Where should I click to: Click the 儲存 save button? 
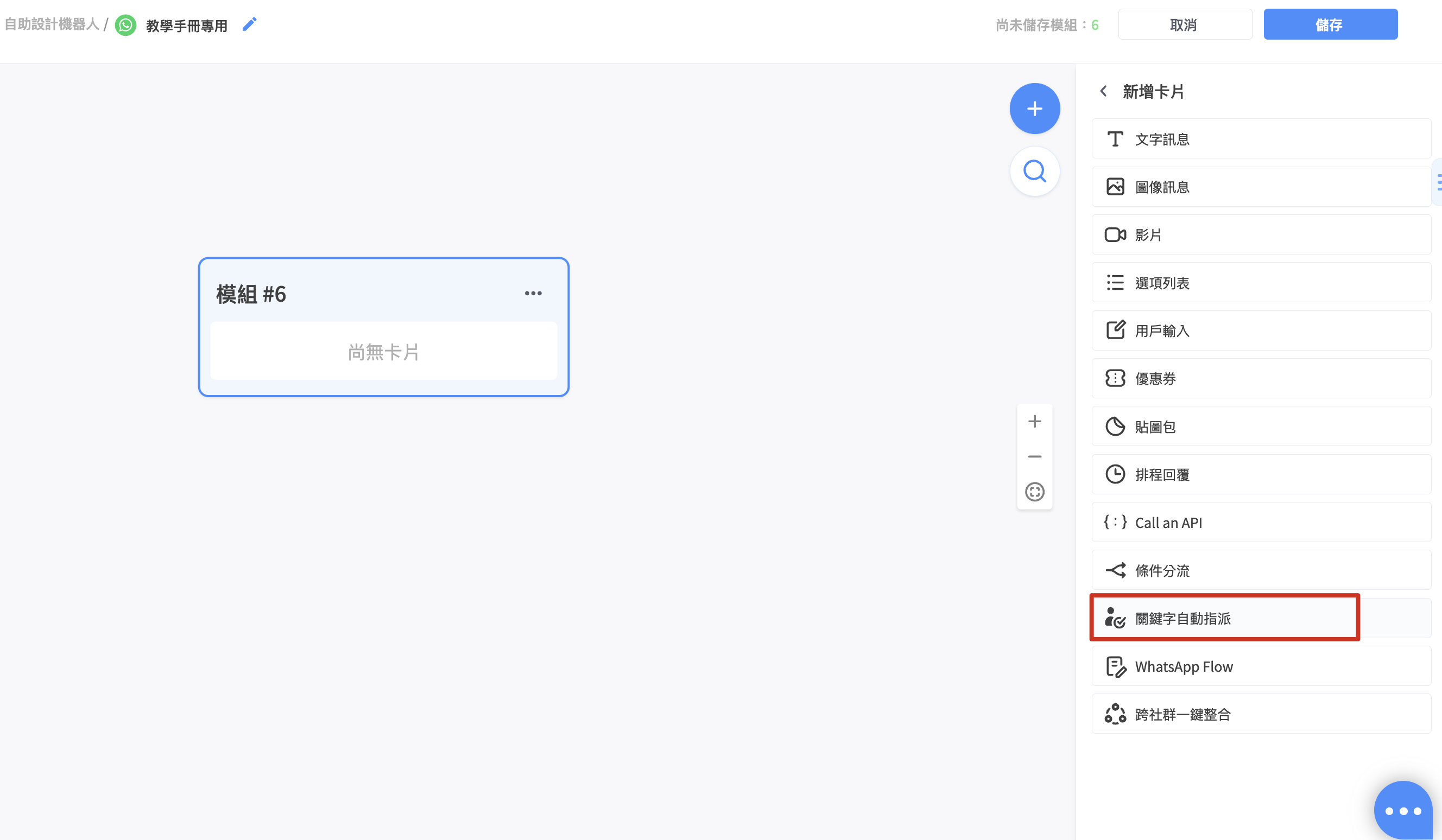click(1330, 24)
